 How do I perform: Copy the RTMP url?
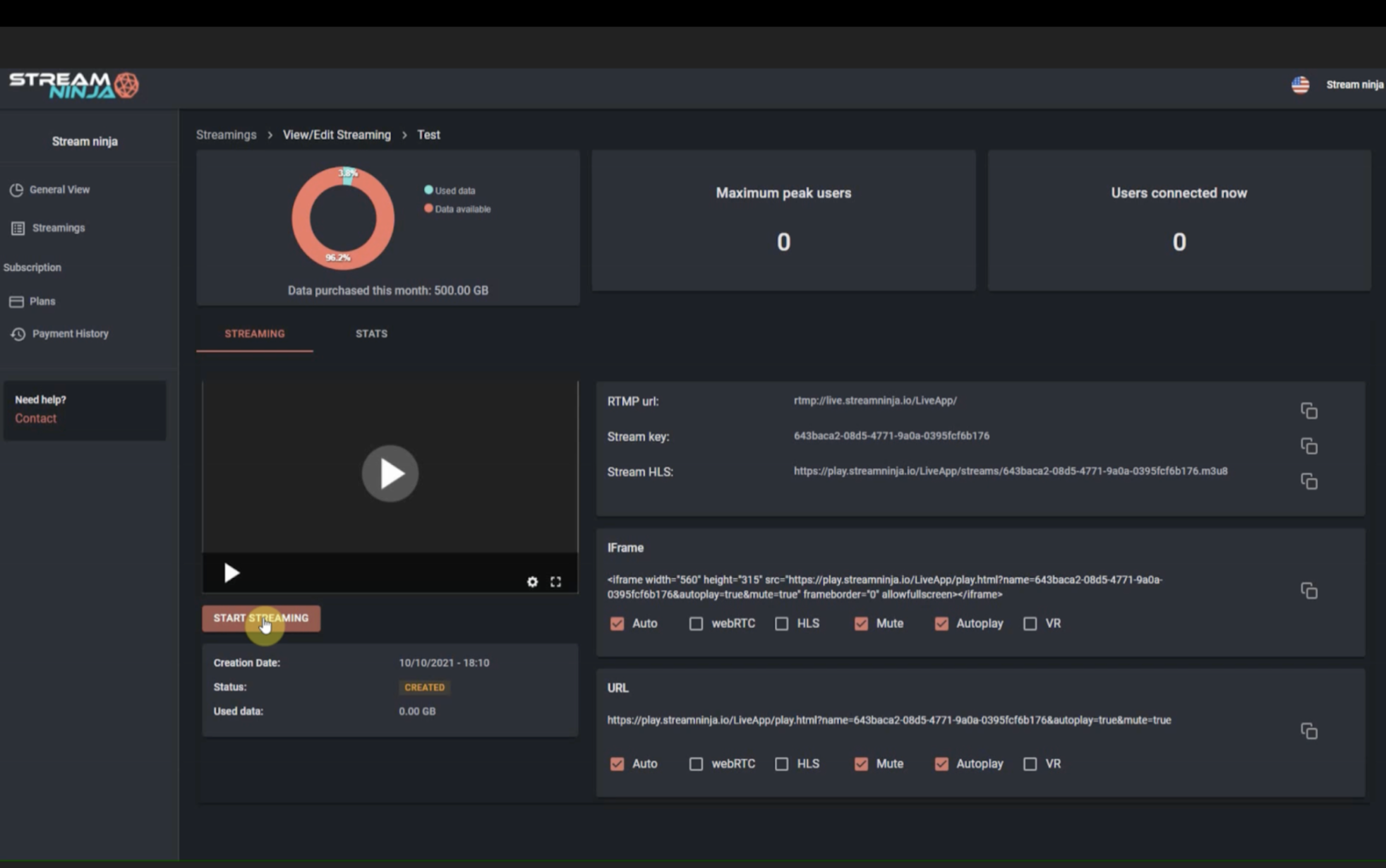click(1309, 411)
